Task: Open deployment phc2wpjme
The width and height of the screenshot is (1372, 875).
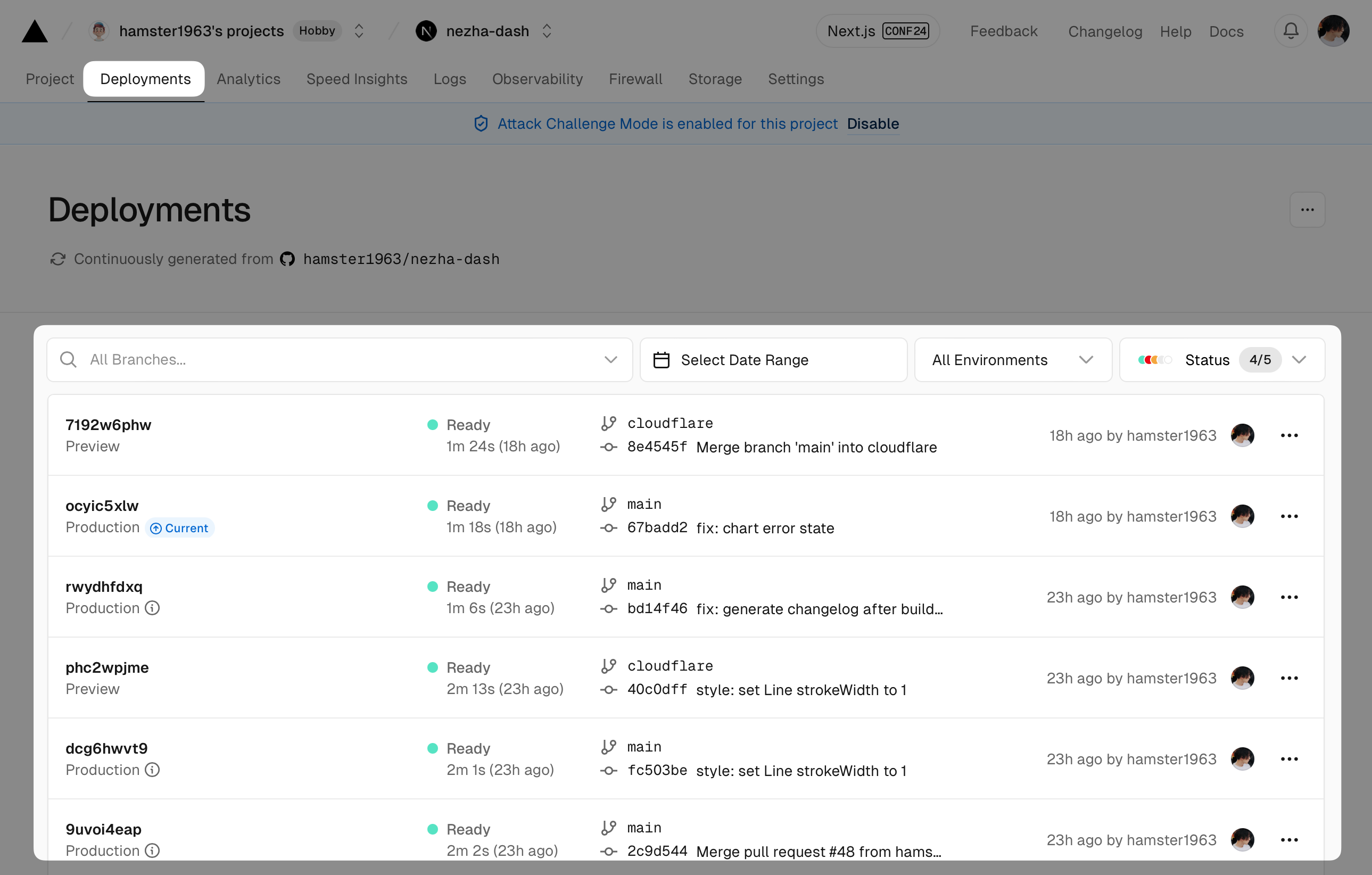Action: click(107, 667)
